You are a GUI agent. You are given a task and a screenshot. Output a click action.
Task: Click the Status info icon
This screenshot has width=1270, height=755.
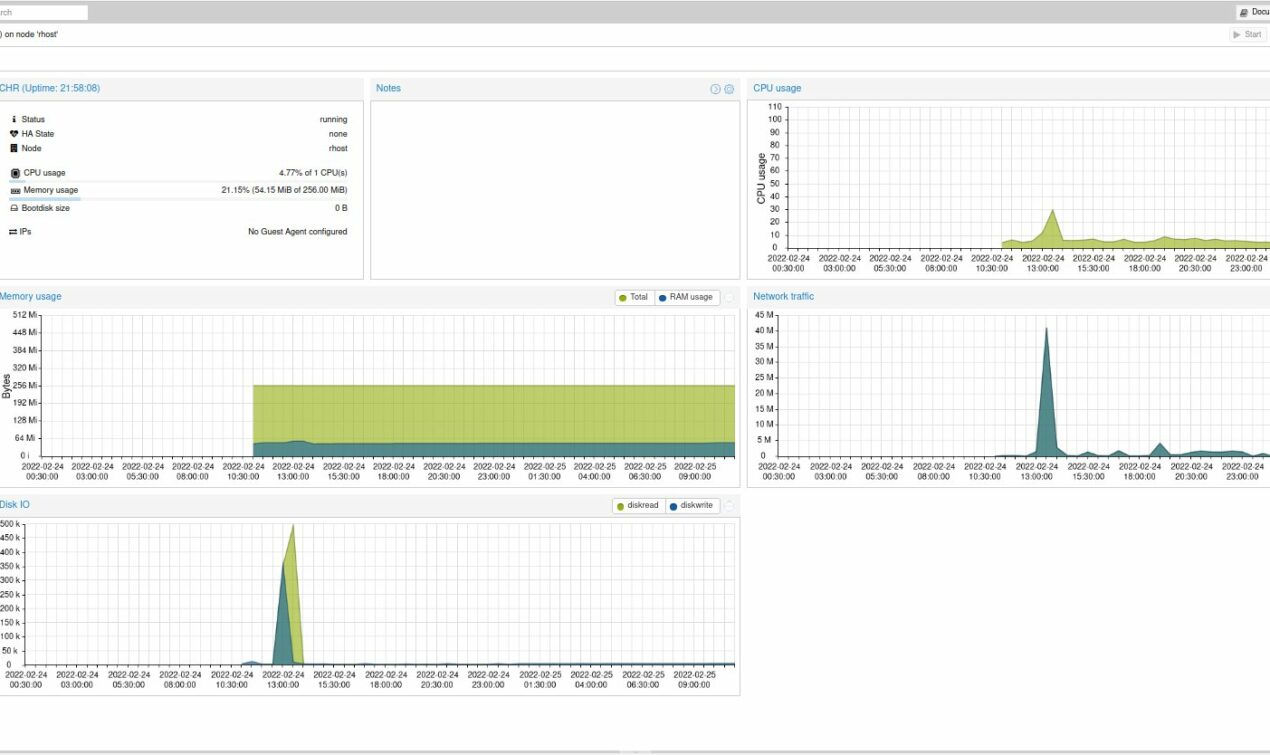pos(14,119)
